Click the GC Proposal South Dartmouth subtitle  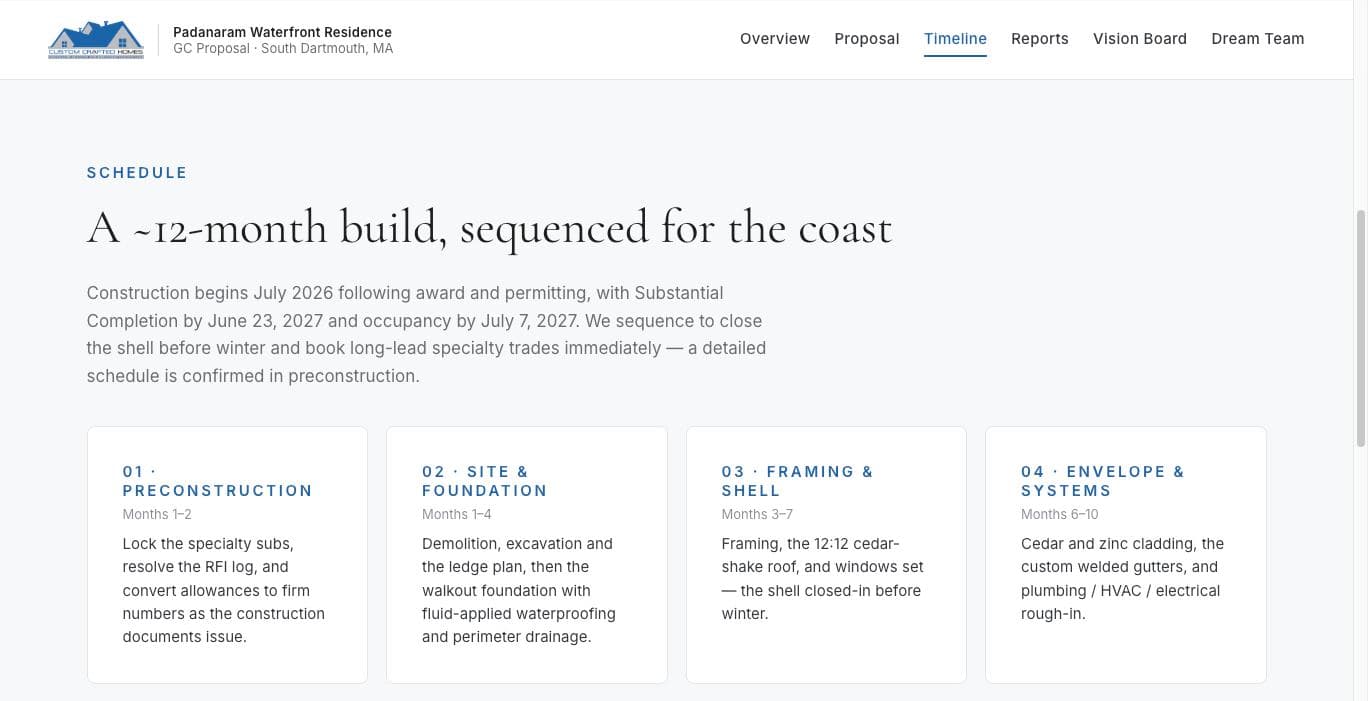(x=283, y=48)
